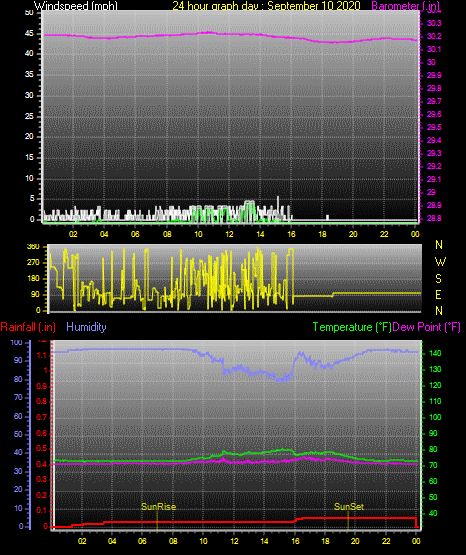Image resolution: width=466 pixels, height=555 pixels.
Task: Click the 08 hour tick on bottom graph
Action: [x=173, y=541]
